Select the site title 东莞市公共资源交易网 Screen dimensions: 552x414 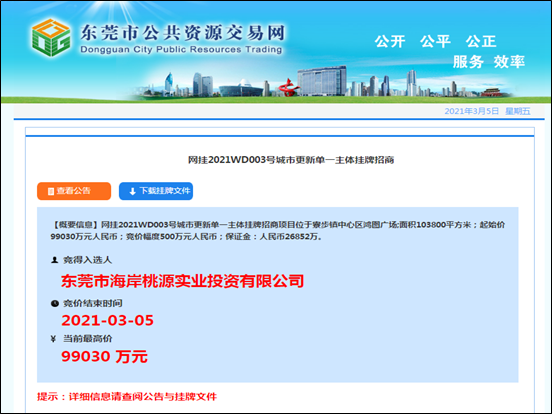pyautogui.click(x=182, y=33)
